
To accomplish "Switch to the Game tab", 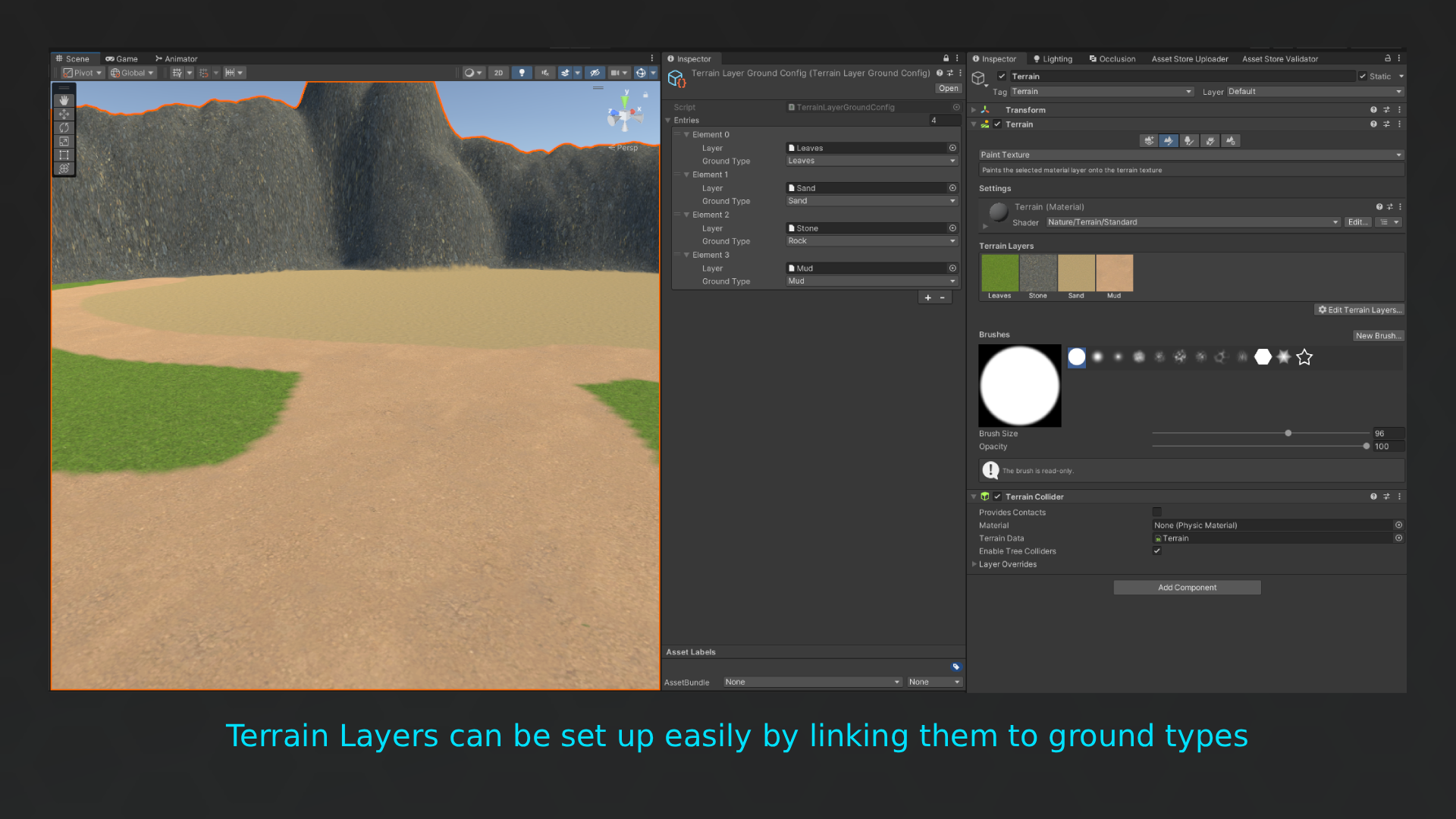I will (122, 58).
